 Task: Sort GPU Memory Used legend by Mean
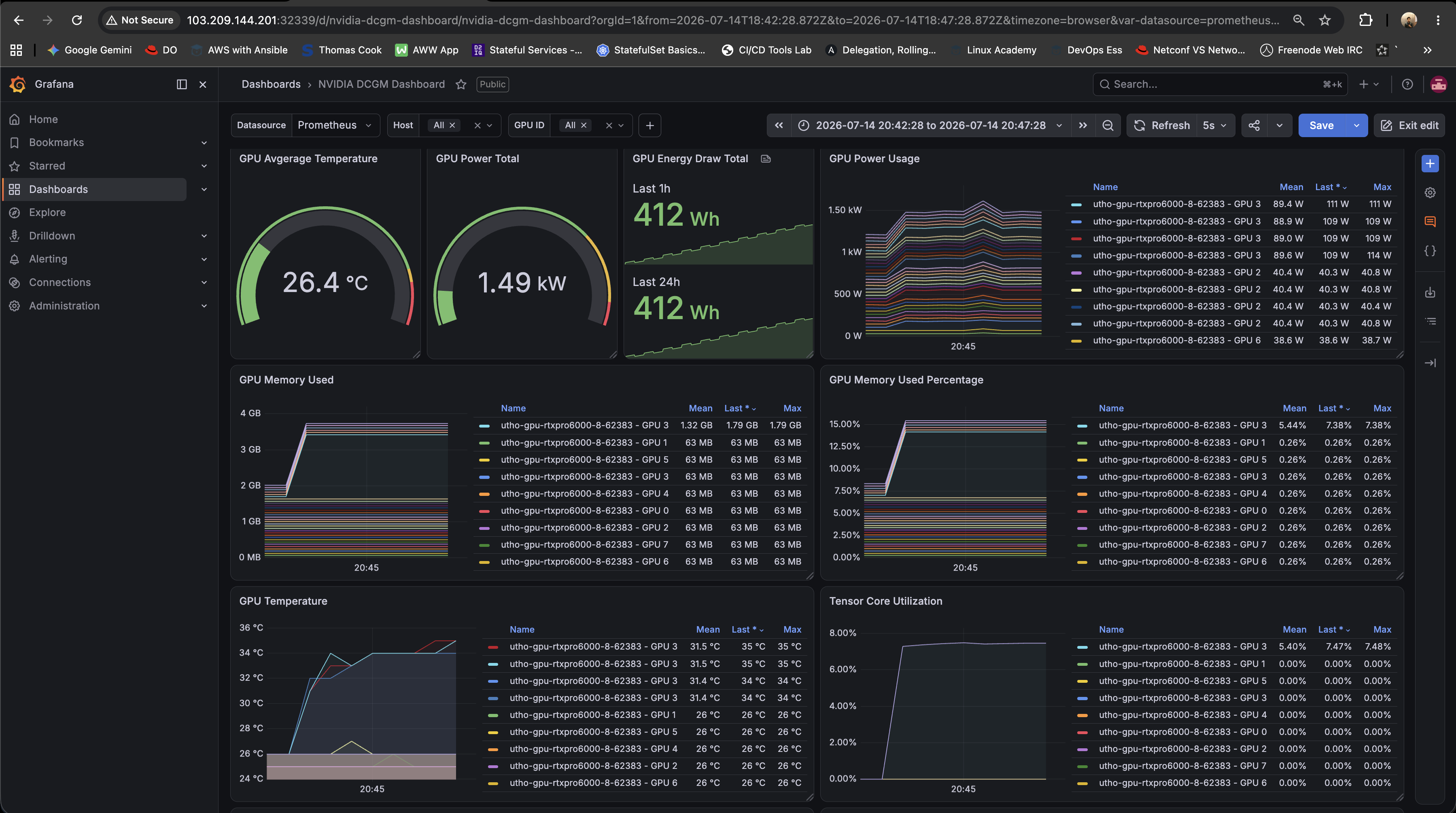click(x=700, y=408)
